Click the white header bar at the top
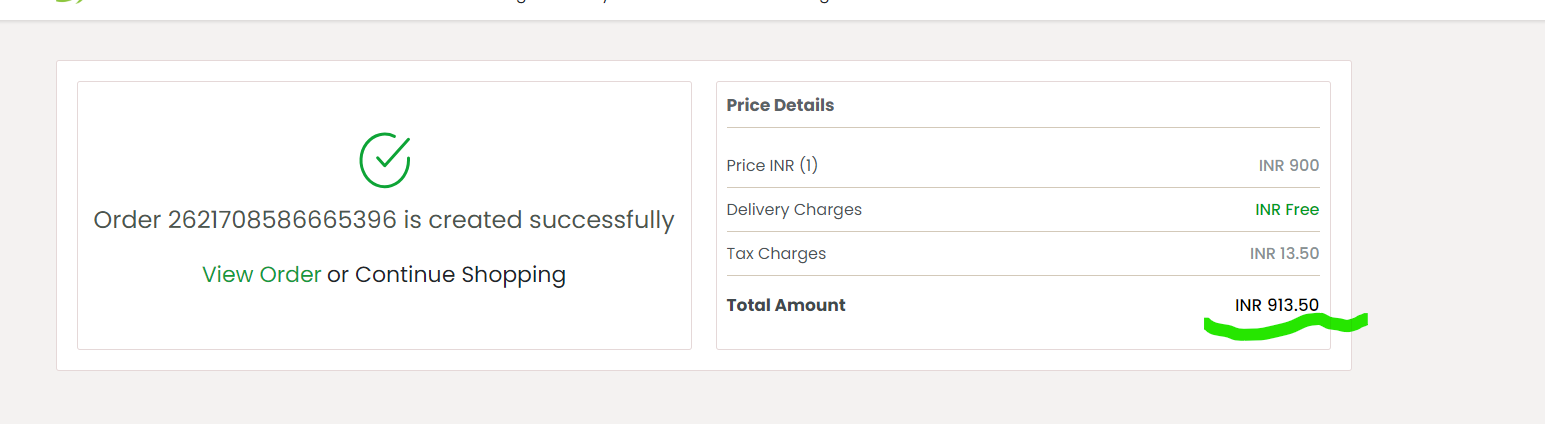This screenshot has height=424, width=1545. tap(772, 9)
